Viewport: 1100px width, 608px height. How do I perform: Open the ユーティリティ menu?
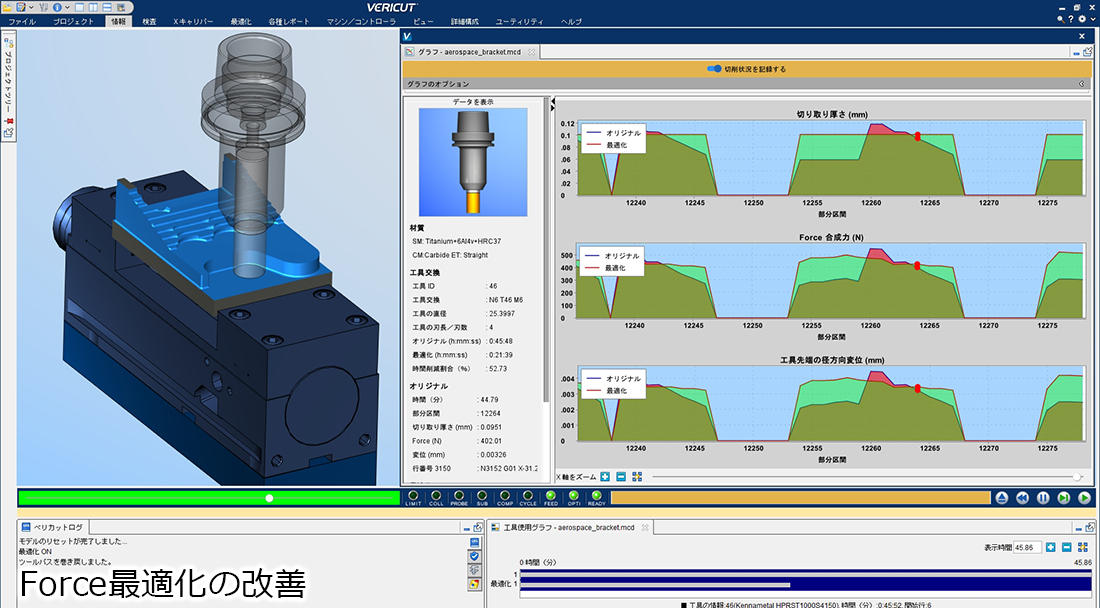(x=519, y=22)
